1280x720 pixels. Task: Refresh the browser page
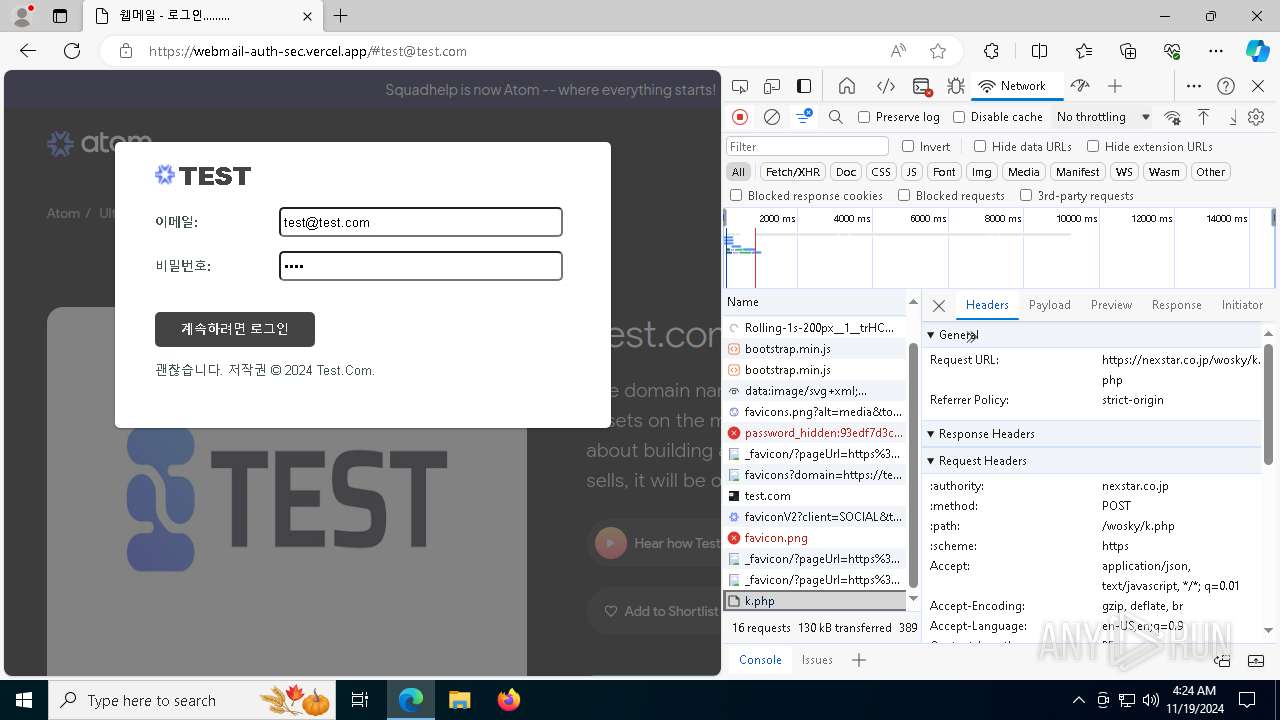click(x=72, y=51)
